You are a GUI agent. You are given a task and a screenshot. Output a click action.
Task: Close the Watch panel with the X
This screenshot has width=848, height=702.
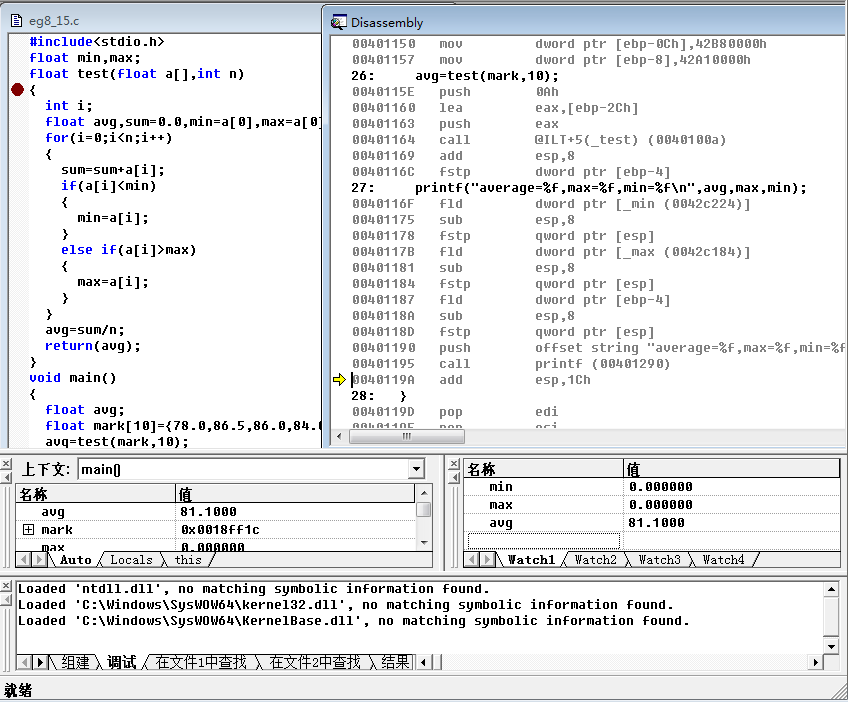tap(454, 464)
